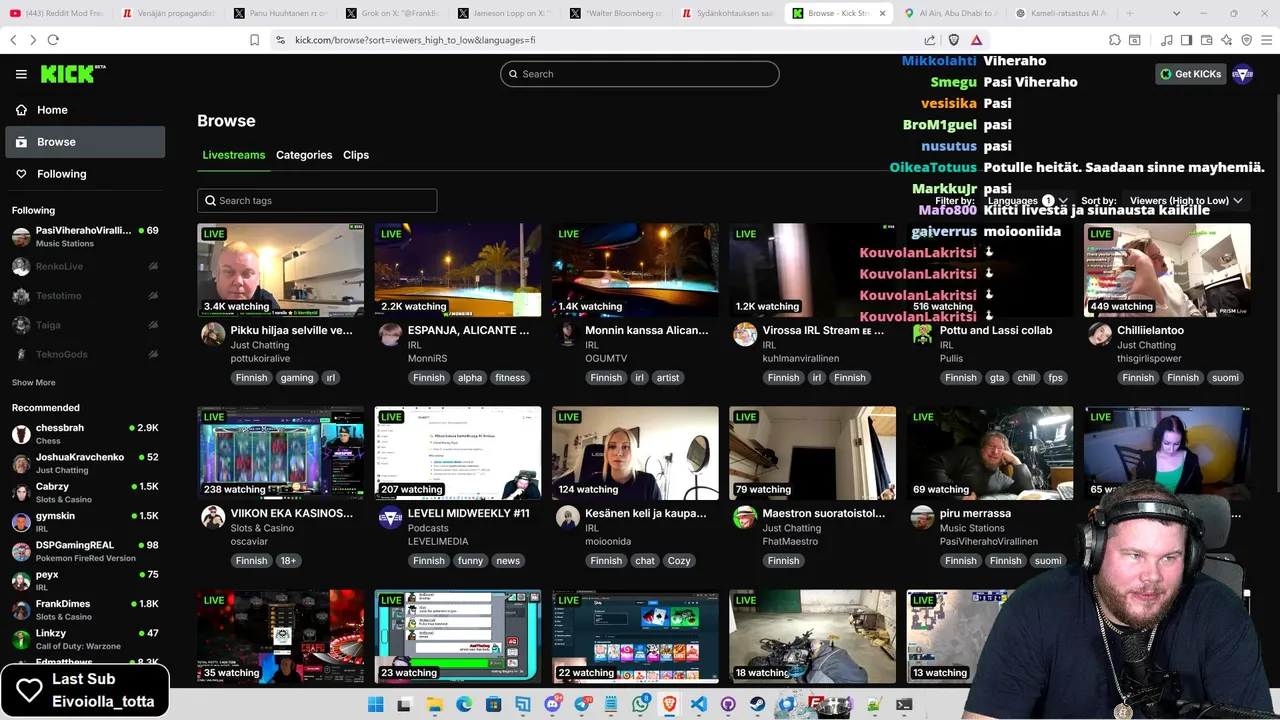Open Telegram from the taskbar
The image size is (1280, 720).
582,704
